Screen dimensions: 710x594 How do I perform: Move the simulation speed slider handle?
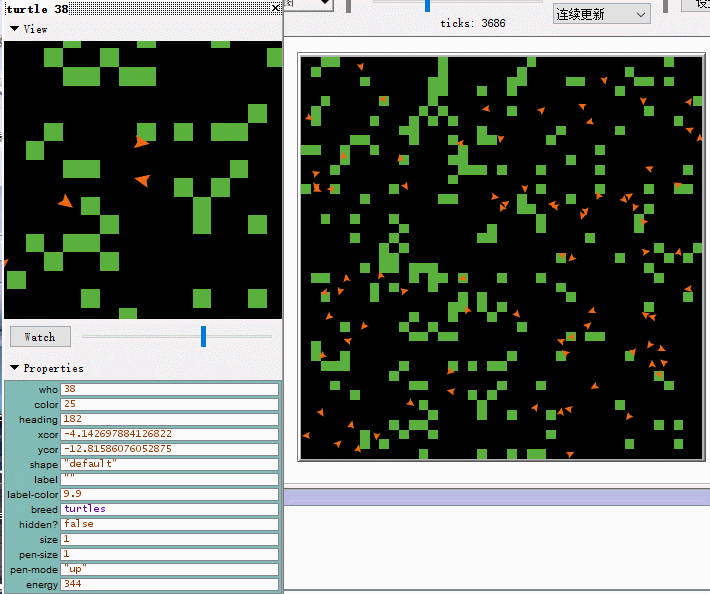[x=427, y=6]
